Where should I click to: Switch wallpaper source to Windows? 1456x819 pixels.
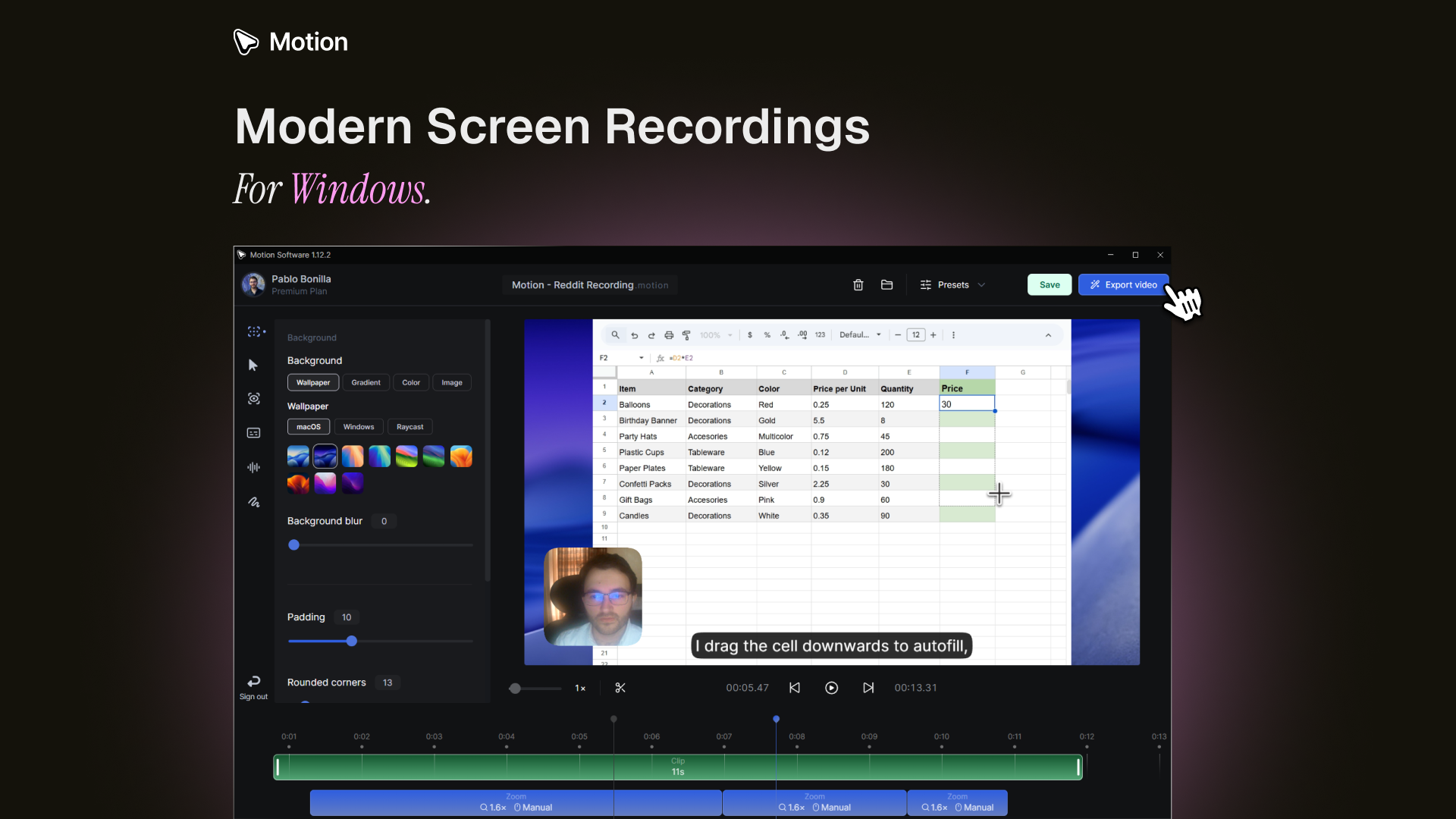tap(358, 426)
